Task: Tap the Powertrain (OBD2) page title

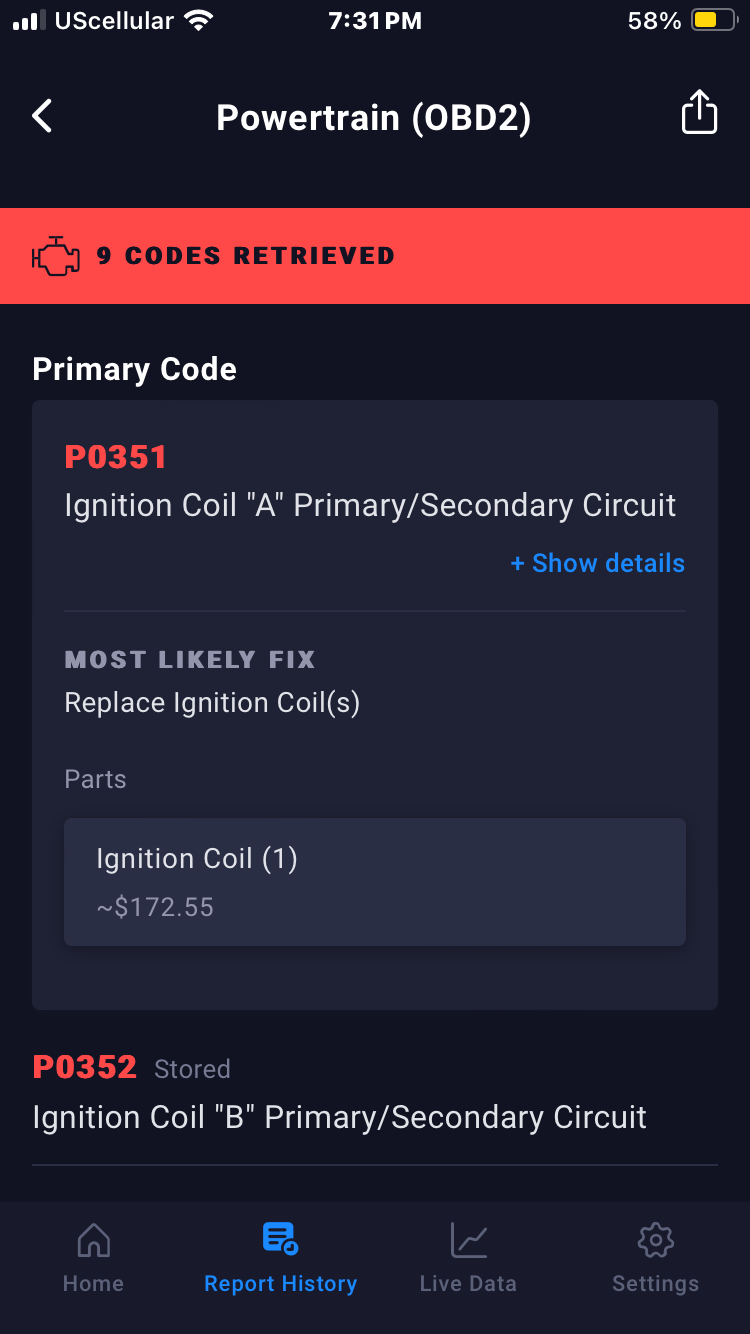Action: coord(373,118)
